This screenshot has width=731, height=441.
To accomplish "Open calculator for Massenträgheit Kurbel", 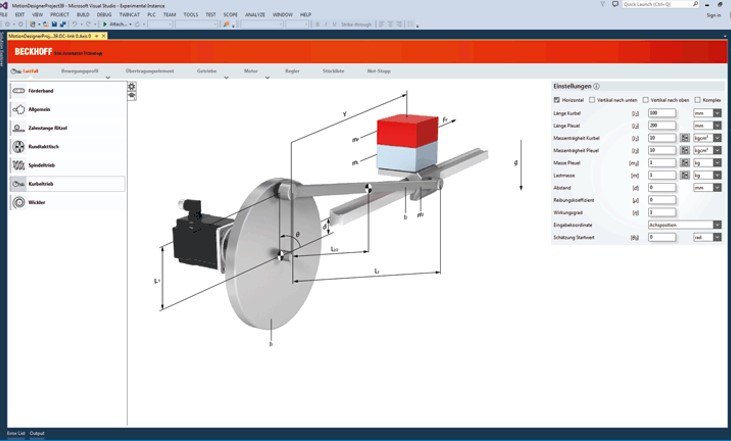I will click(x=685, y=137).
